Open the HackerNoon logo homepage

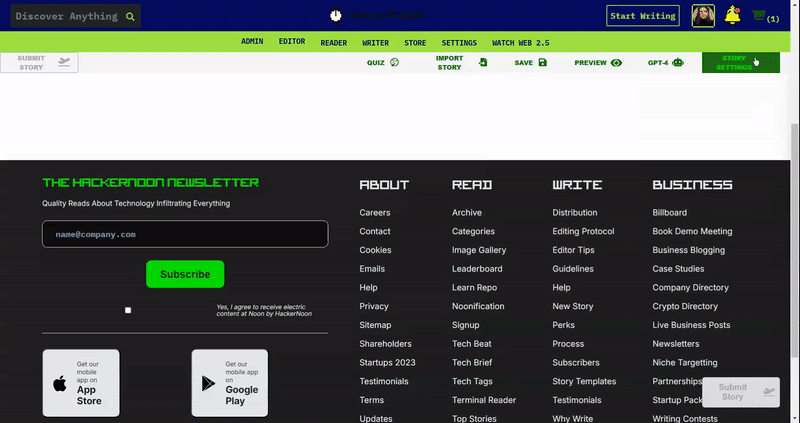[379, 16]
